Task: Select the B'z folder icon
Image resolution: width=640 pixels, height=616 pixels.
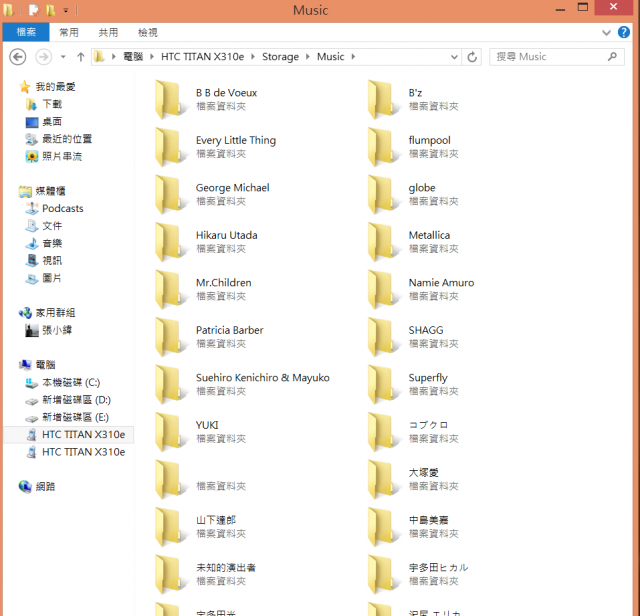Action: (382, 100)
